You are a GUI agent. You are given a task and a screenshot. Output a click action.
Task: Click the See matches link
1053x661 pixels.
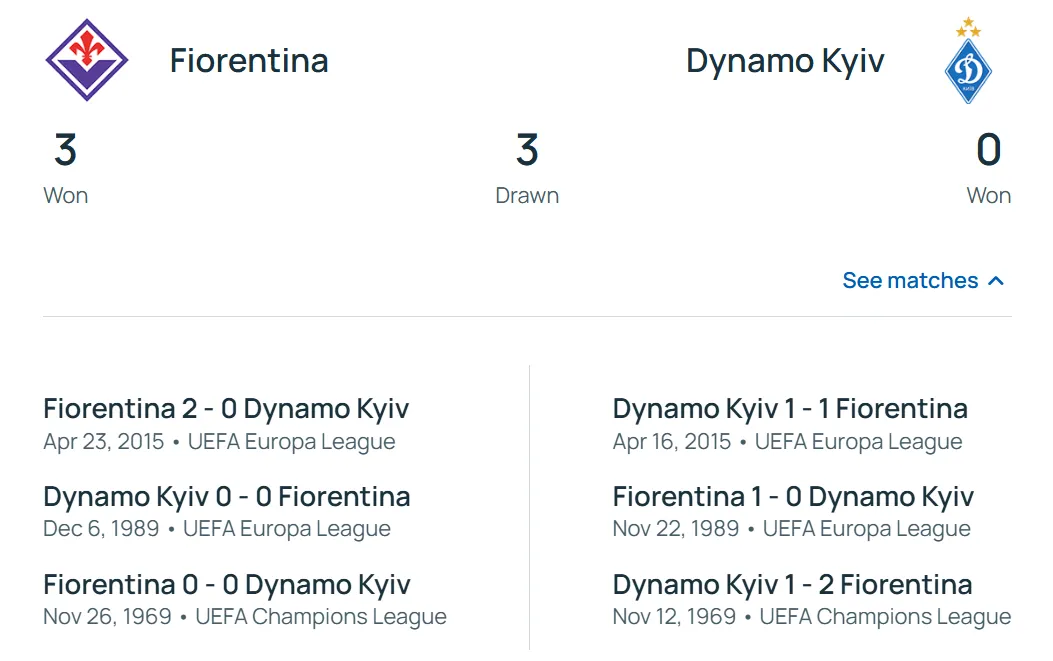pyautogui.click(x=910, y=281)
